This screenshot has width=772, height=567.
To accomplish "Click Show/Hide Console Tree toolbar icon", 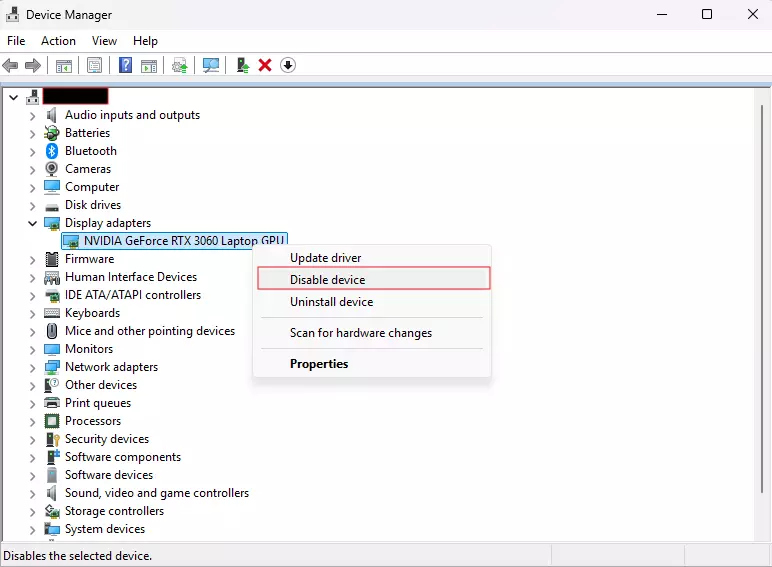I will tap(64, 65).
